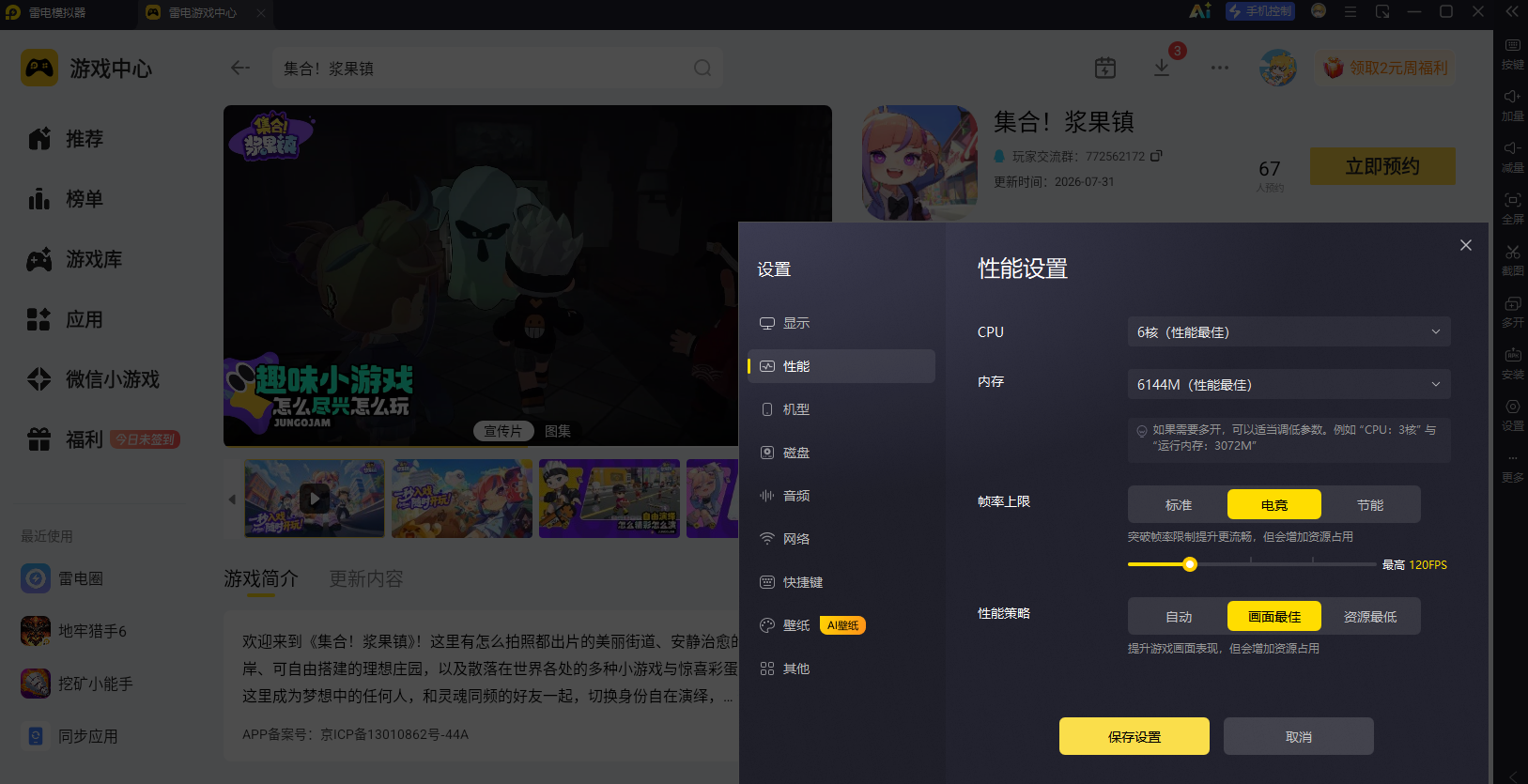Click the 保存设置 button

point(1134,736)
